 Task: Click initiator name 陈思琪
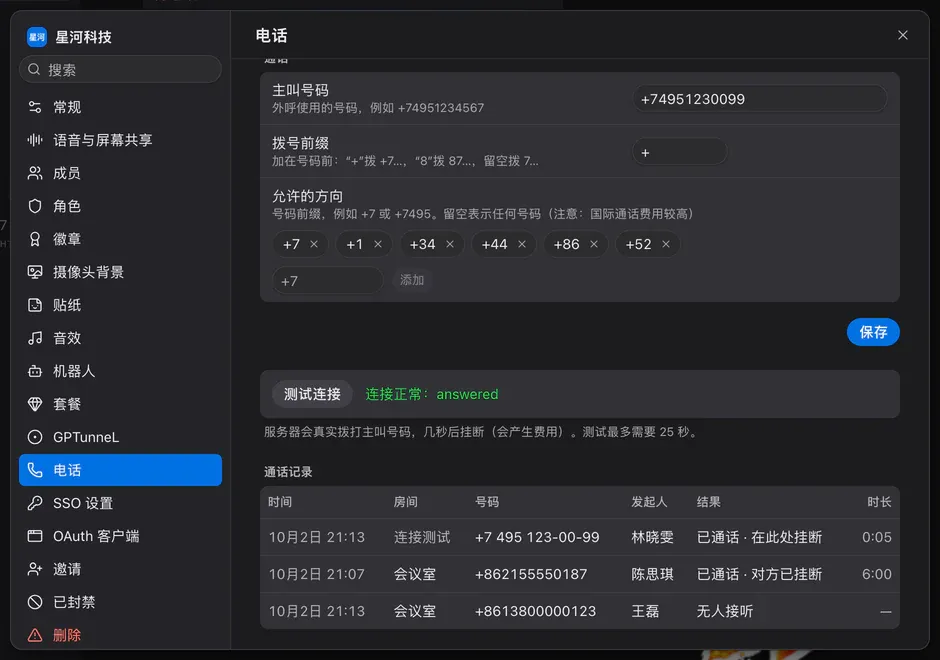652,574
